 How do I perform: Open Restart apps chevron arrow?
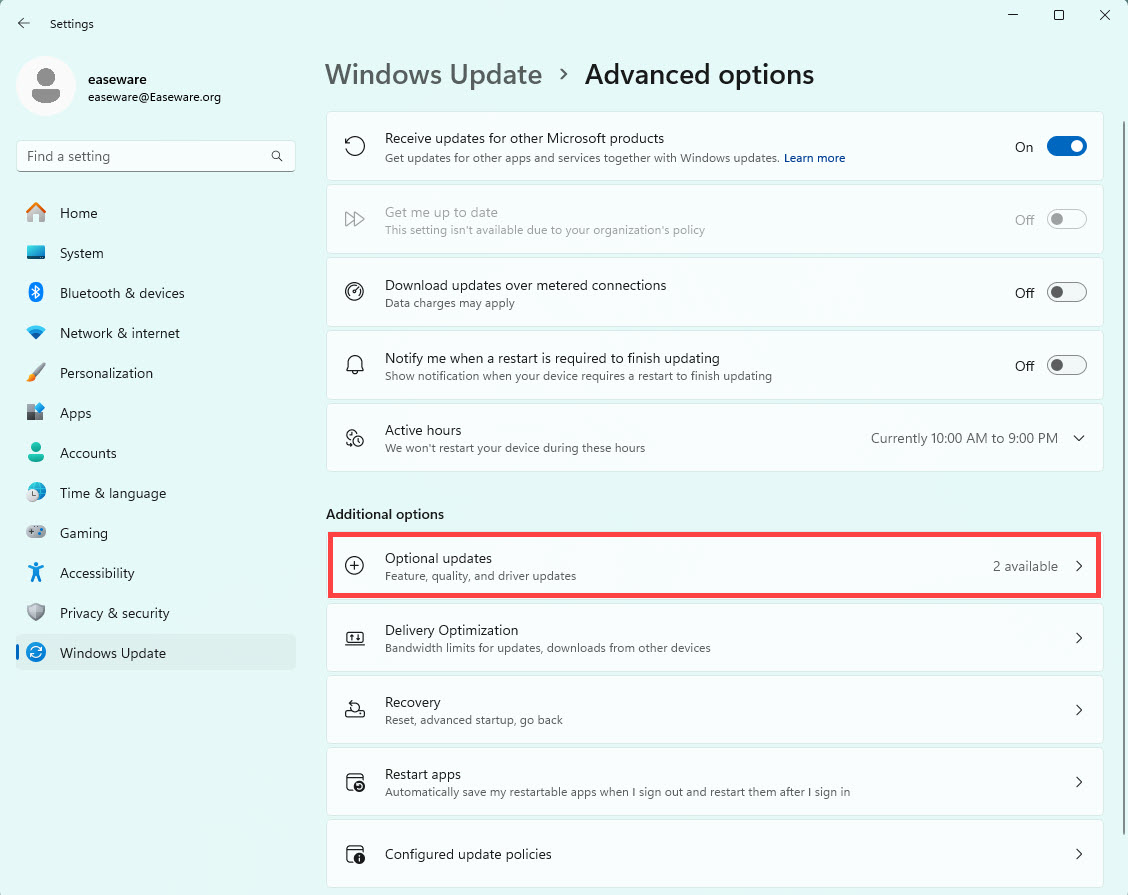click(x=1079, y=782)
